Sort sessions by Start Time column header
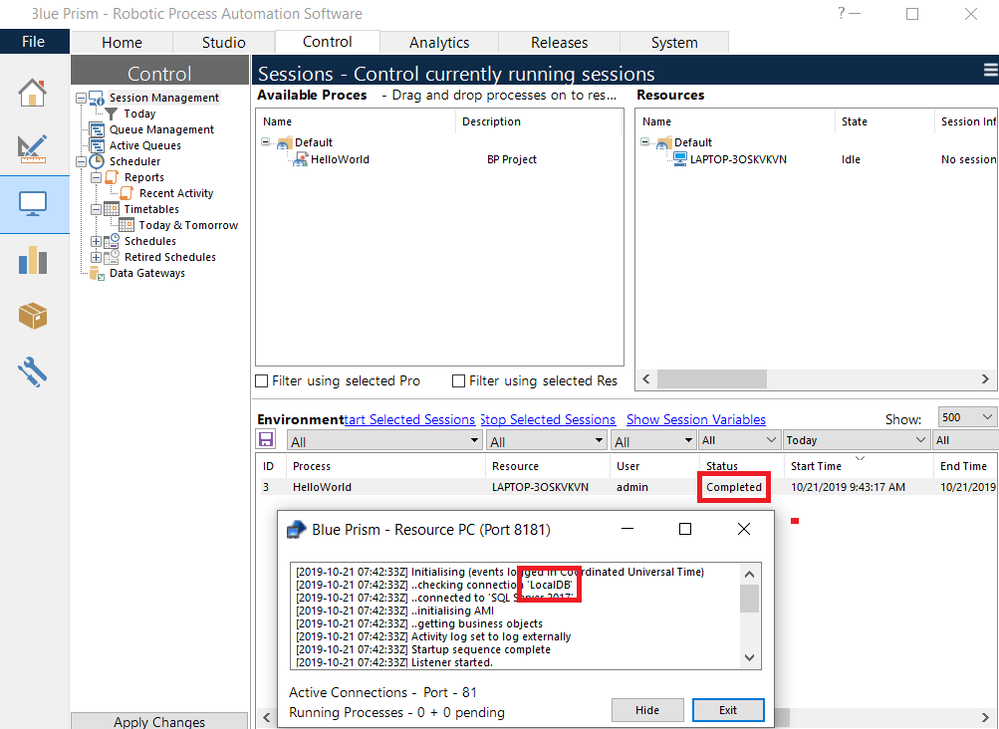Screen dimensions: 999x729 pyautogui.click(x=857, y=466)
